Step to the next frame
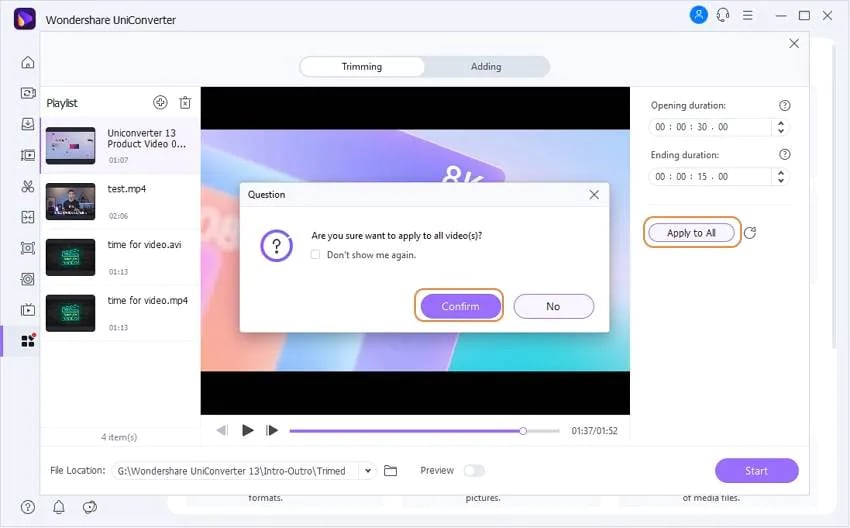This screenshot has height=528, width=850. click(x=272, y=430)
